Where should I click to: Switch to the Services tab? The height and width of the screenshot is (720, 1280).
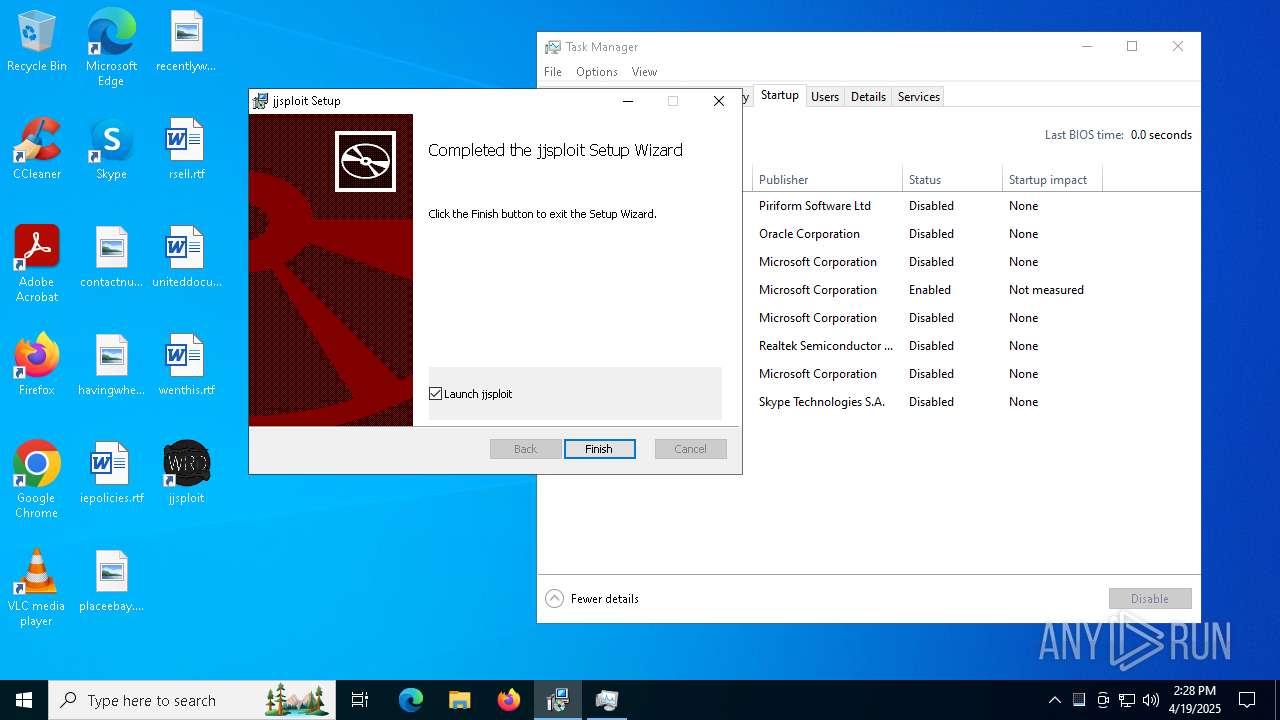pos(919,96)
